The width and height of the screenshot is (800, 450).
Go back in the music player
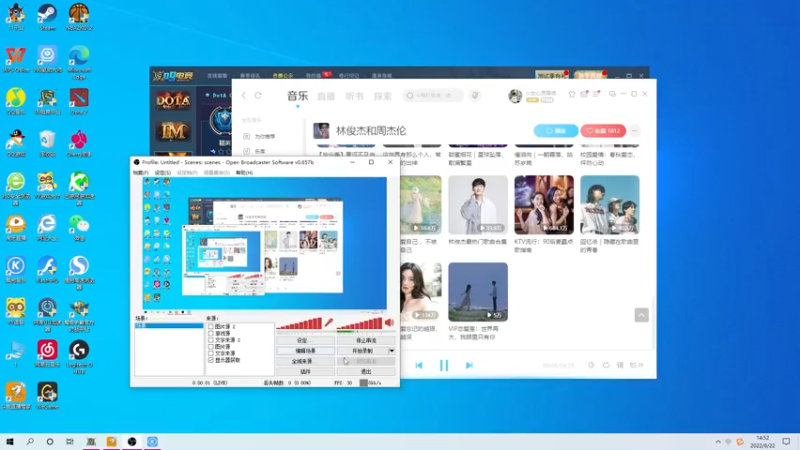(x=244, y=95)
